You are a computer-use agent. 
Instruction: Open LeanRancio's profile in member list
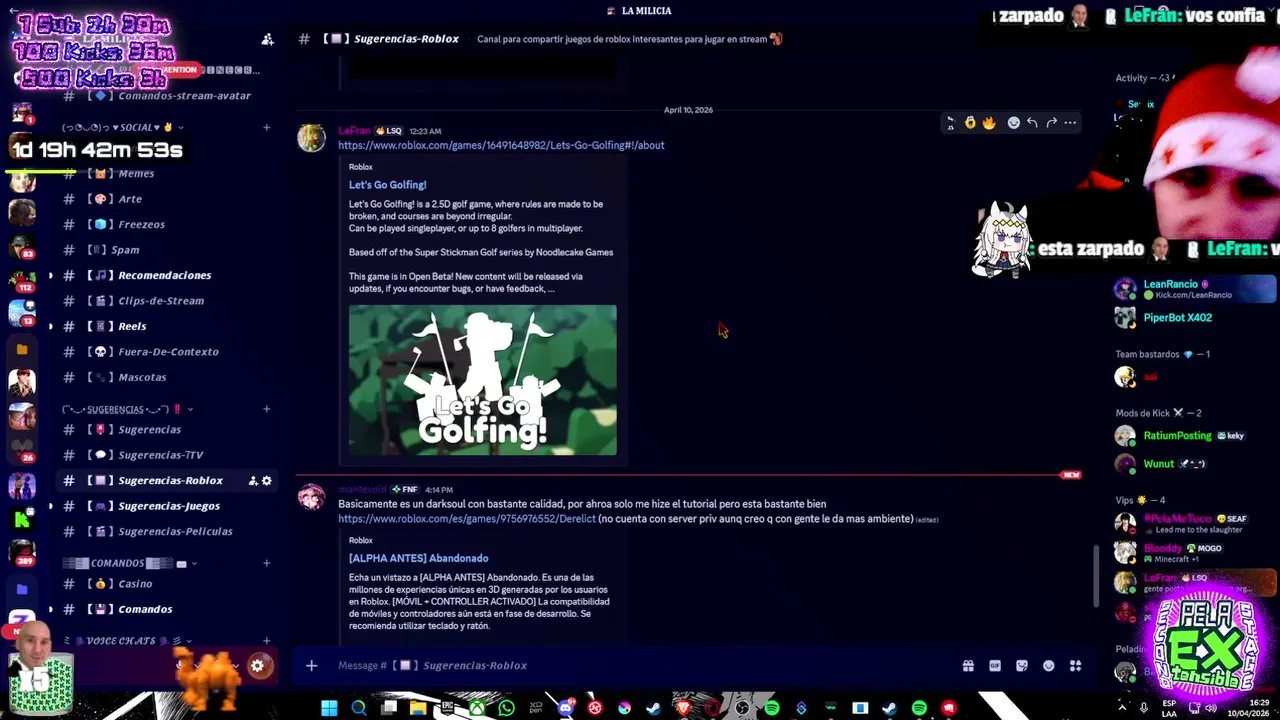point(1195,289)
